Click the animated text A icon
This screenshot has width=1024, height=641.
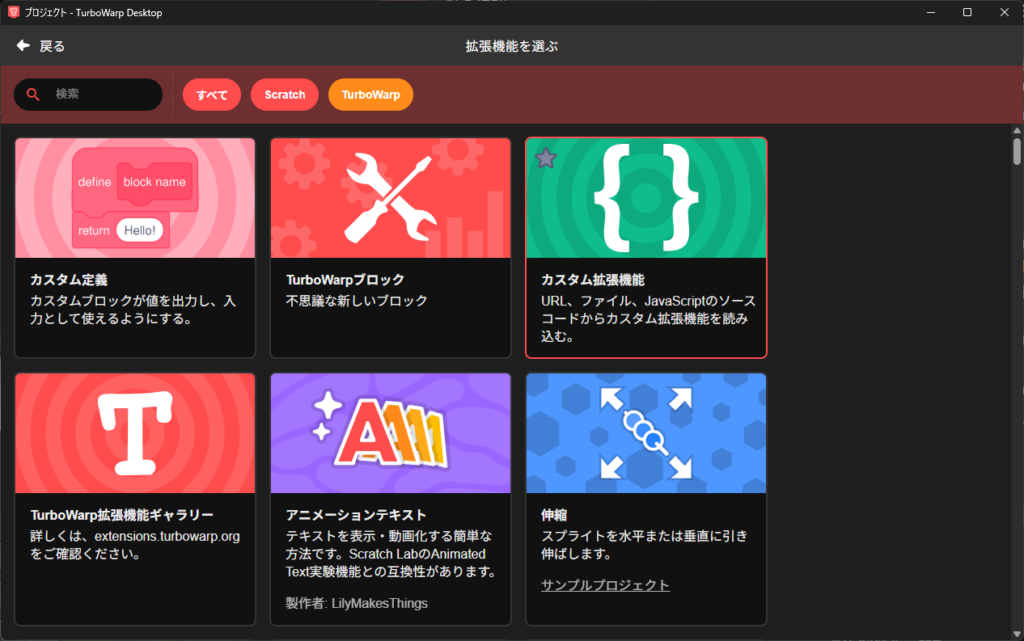coord(390,433)
